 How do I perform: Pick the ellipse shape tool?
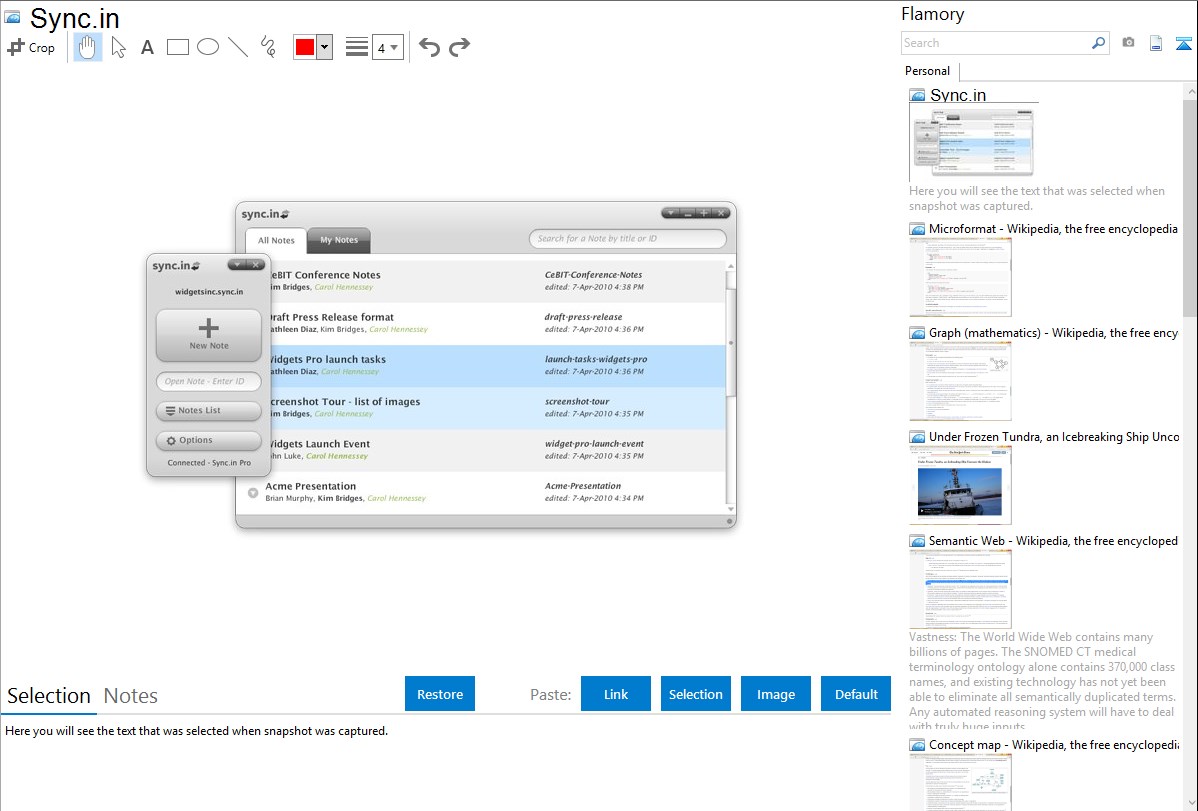tap(208, 47)
